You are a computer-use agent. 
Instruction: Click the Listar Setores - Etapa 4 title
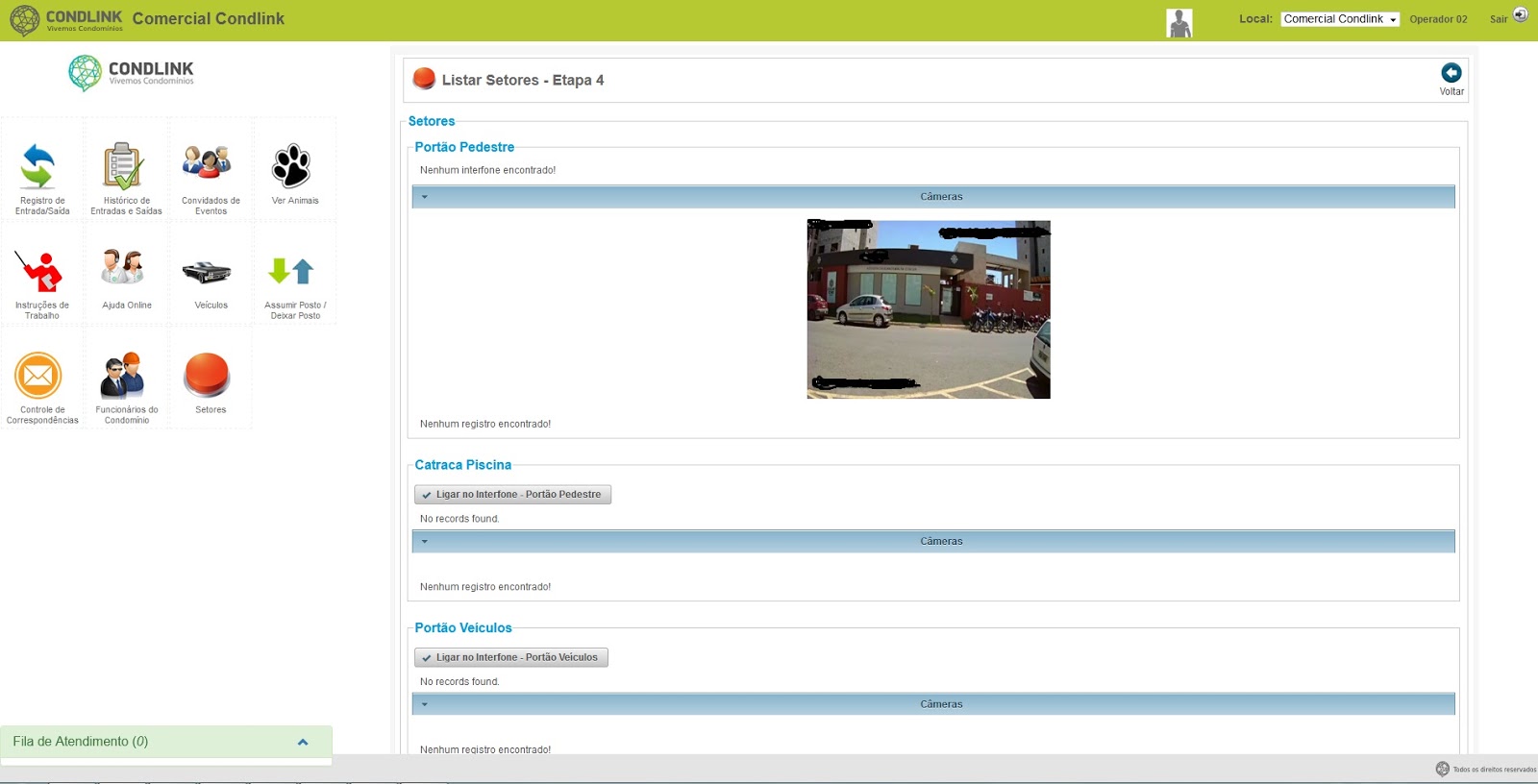pos(523,80)
